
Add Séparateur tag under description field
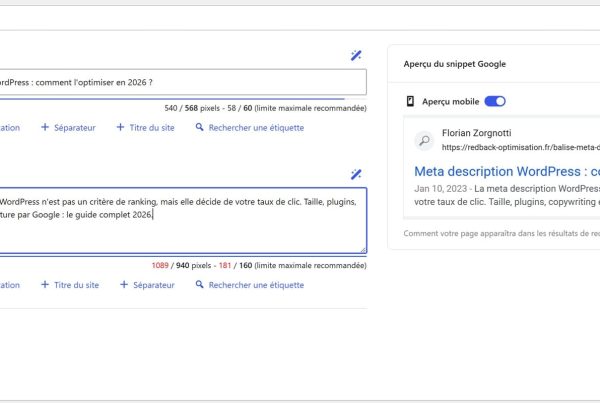pos(147,285)
